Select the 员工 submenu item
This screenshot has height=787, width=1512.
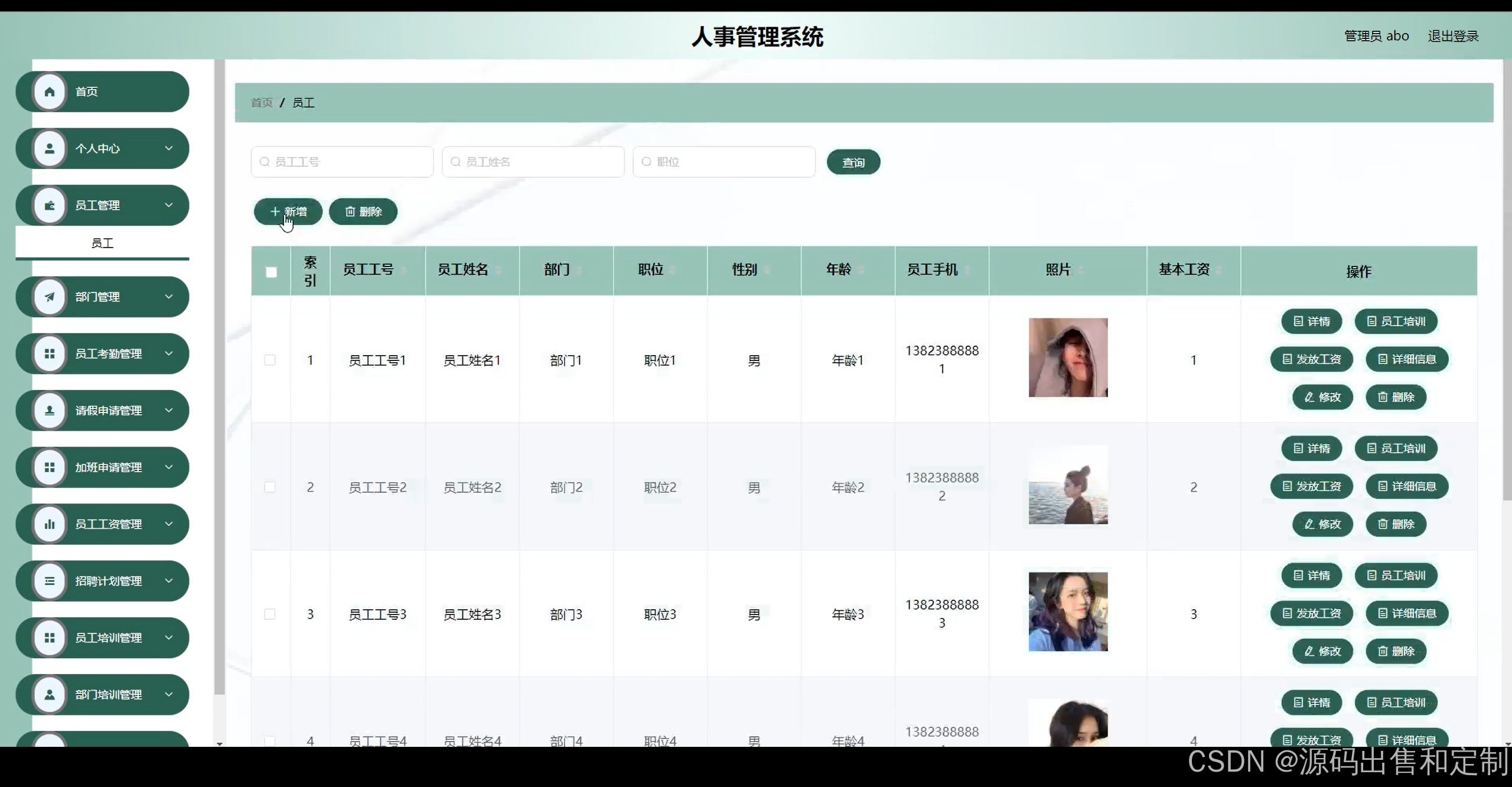102,243
